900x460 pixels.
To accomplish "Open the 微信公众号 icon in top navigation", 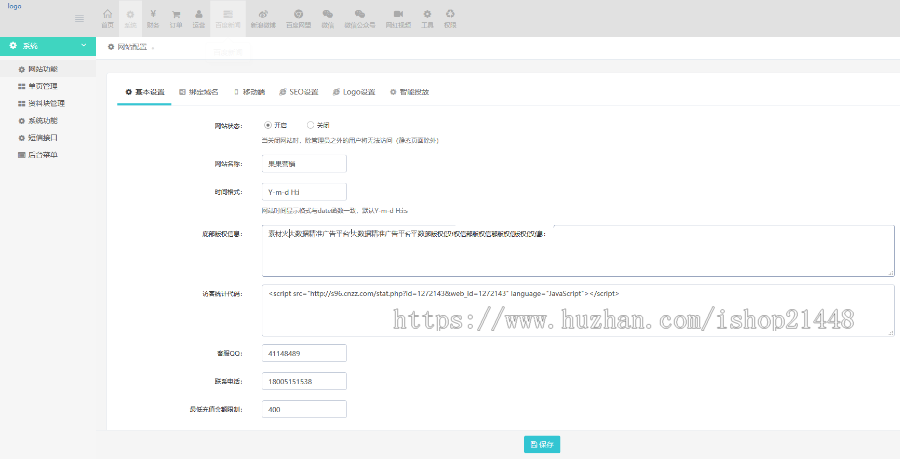I will tap(360, 18).
